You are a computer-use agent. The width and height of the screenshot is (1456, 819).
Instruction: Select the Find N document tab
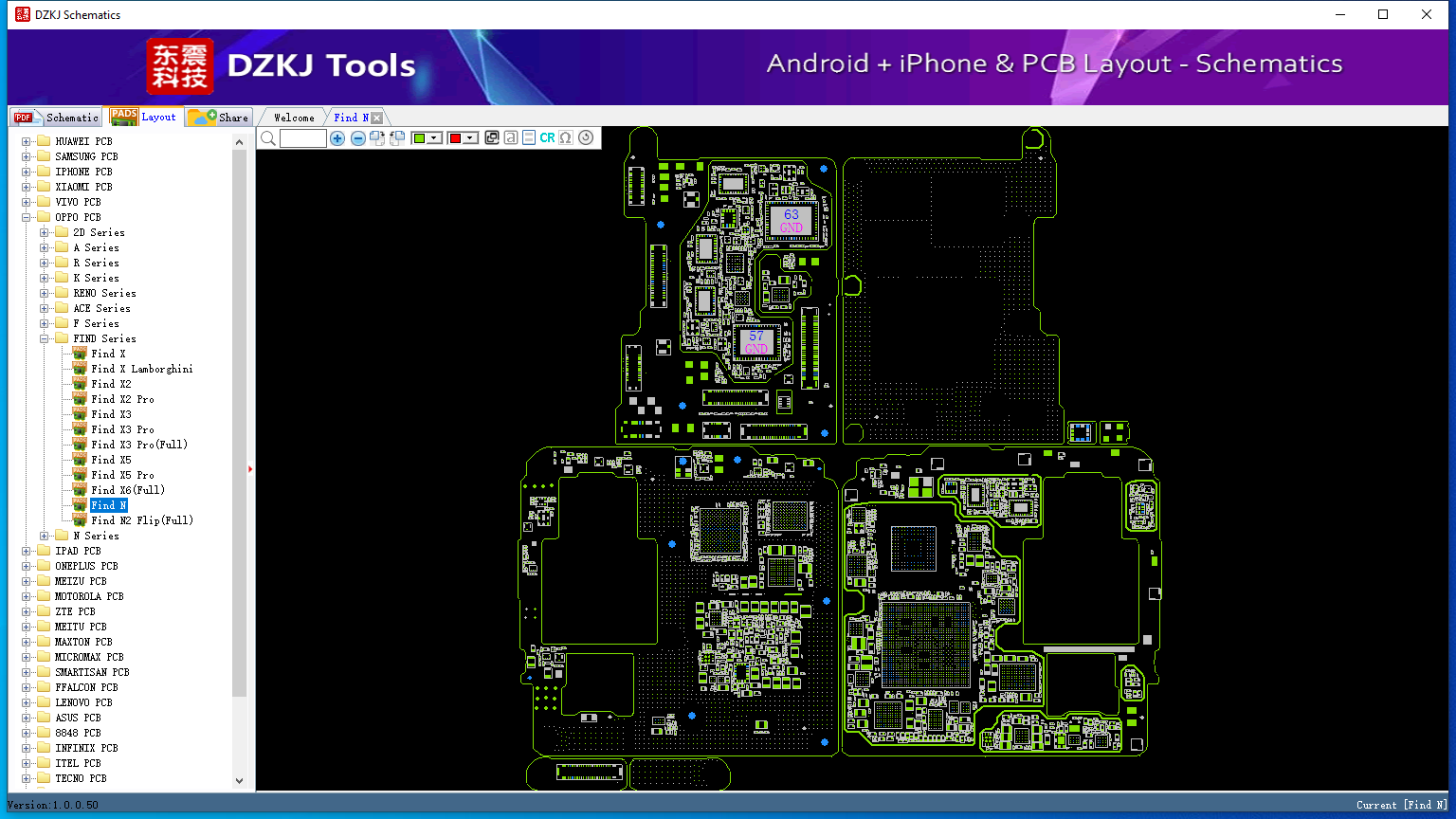click(351, 118)
